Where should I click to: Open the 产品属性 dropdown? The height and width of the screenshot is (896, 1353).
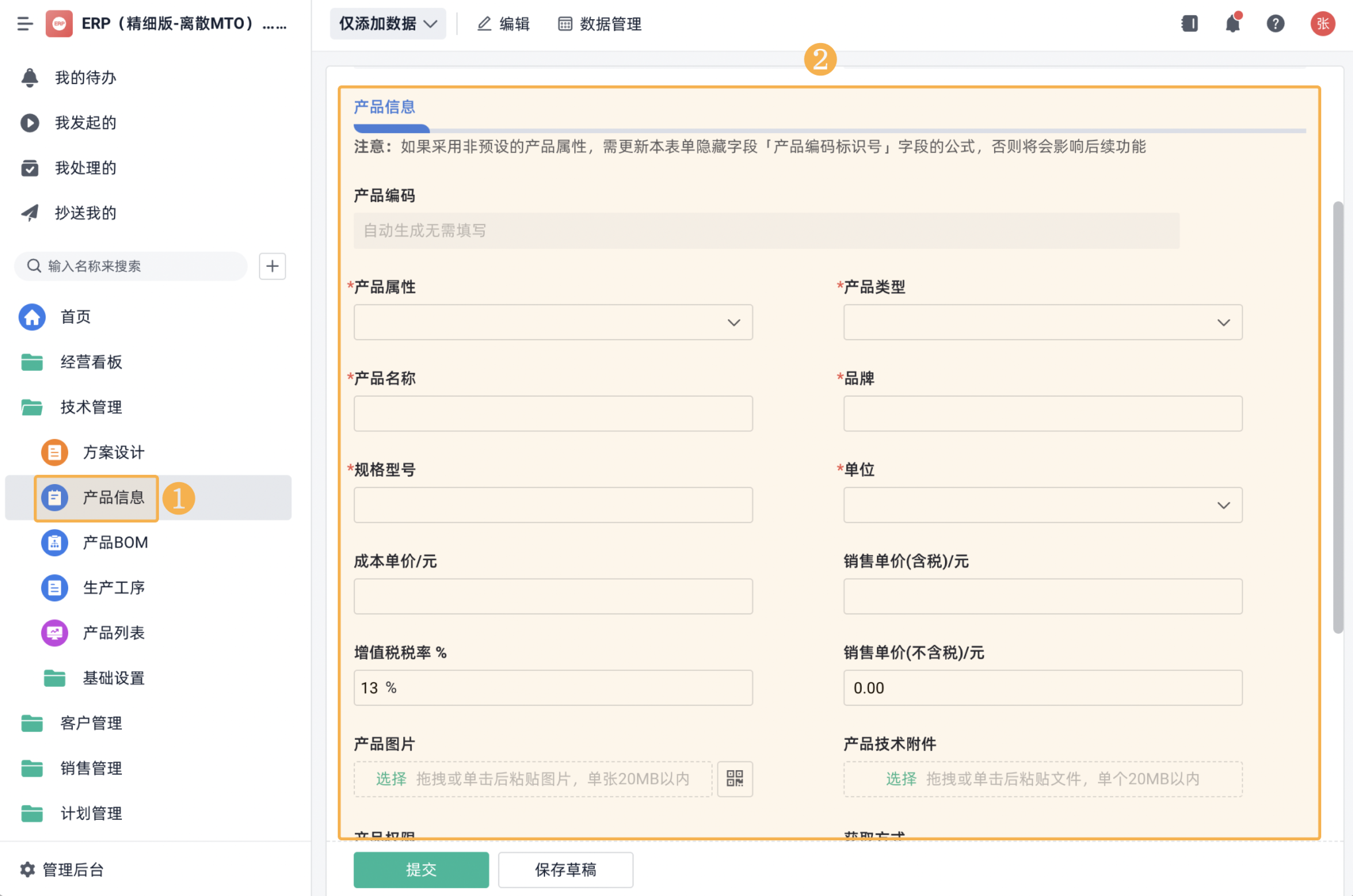coord(553,322)
